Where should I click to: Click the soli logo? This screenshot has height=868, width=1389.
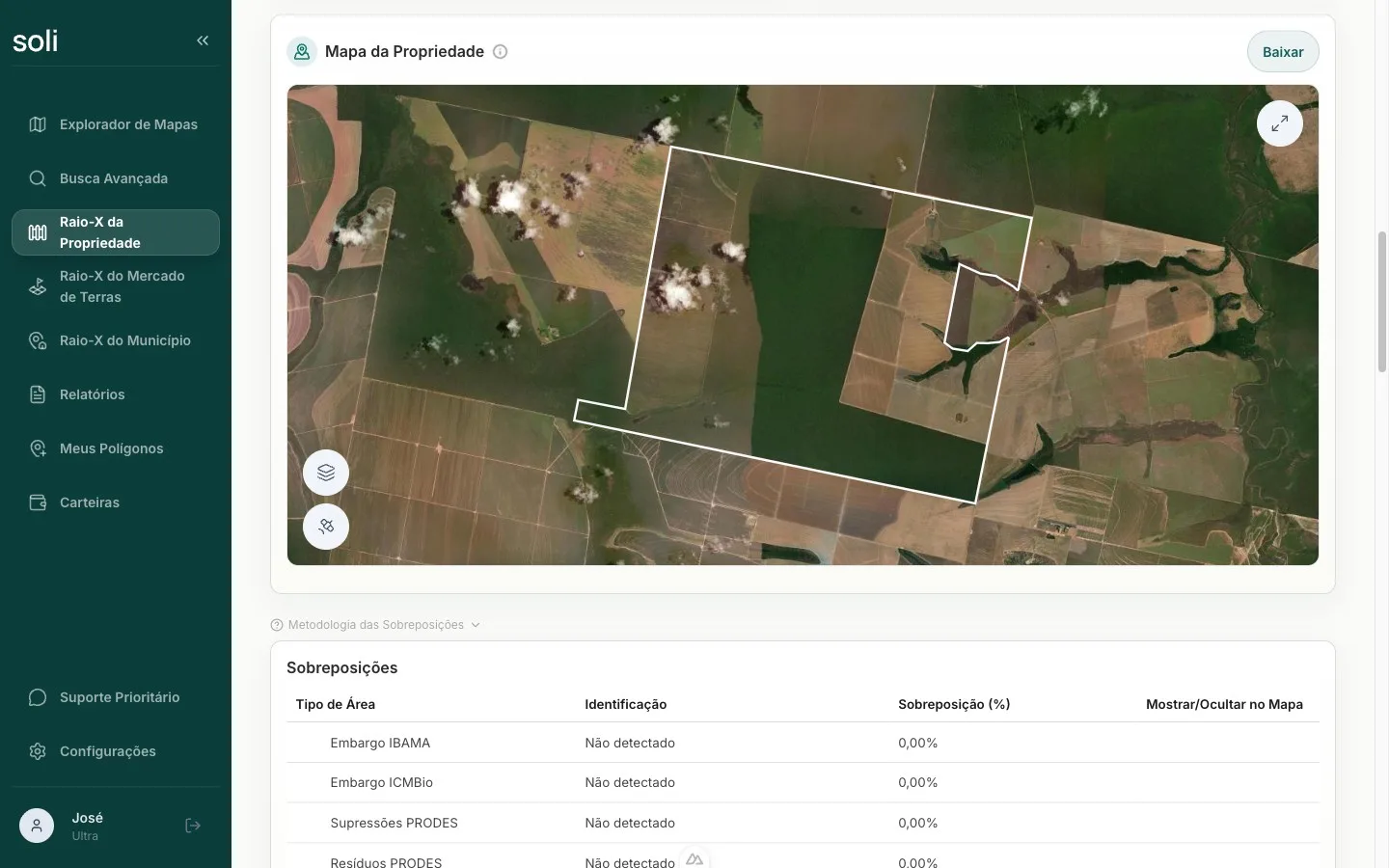point(36,41)
